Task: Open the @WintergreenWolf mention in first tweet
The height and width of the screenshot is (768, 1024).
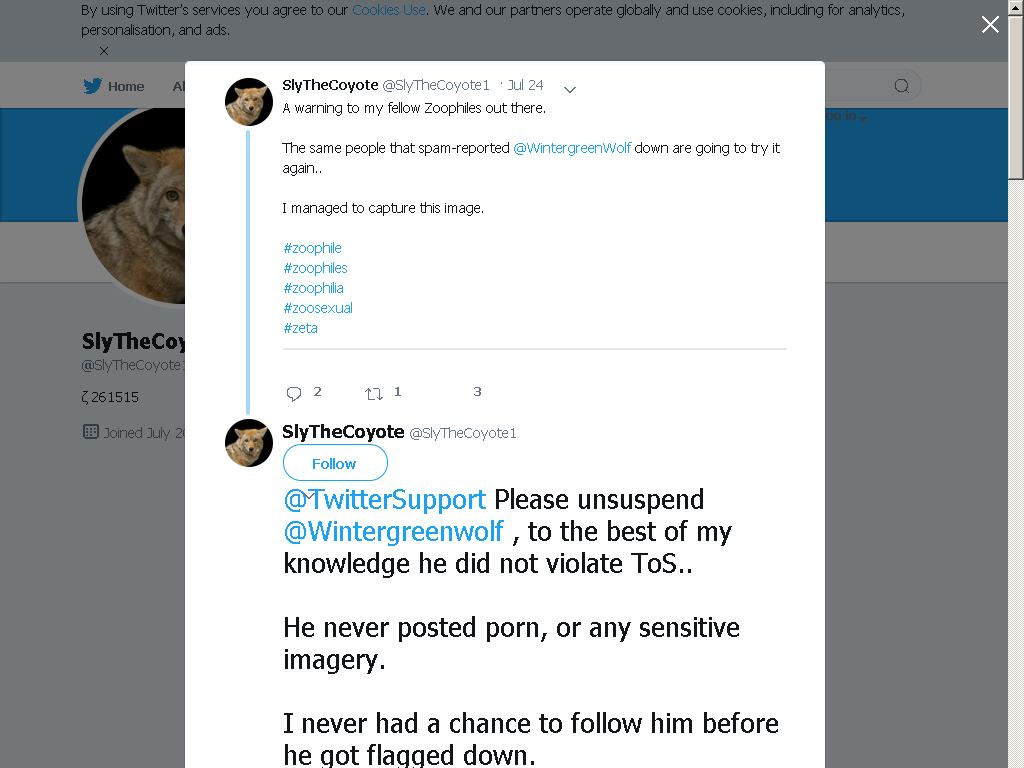Action: coord(572,148)
